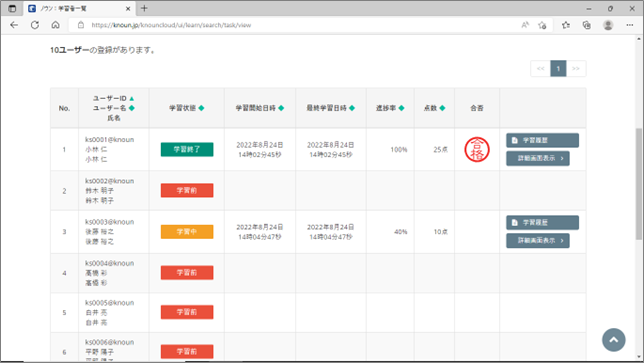
Task: Select user ID ks0005@knoun text
Action: 110,303
